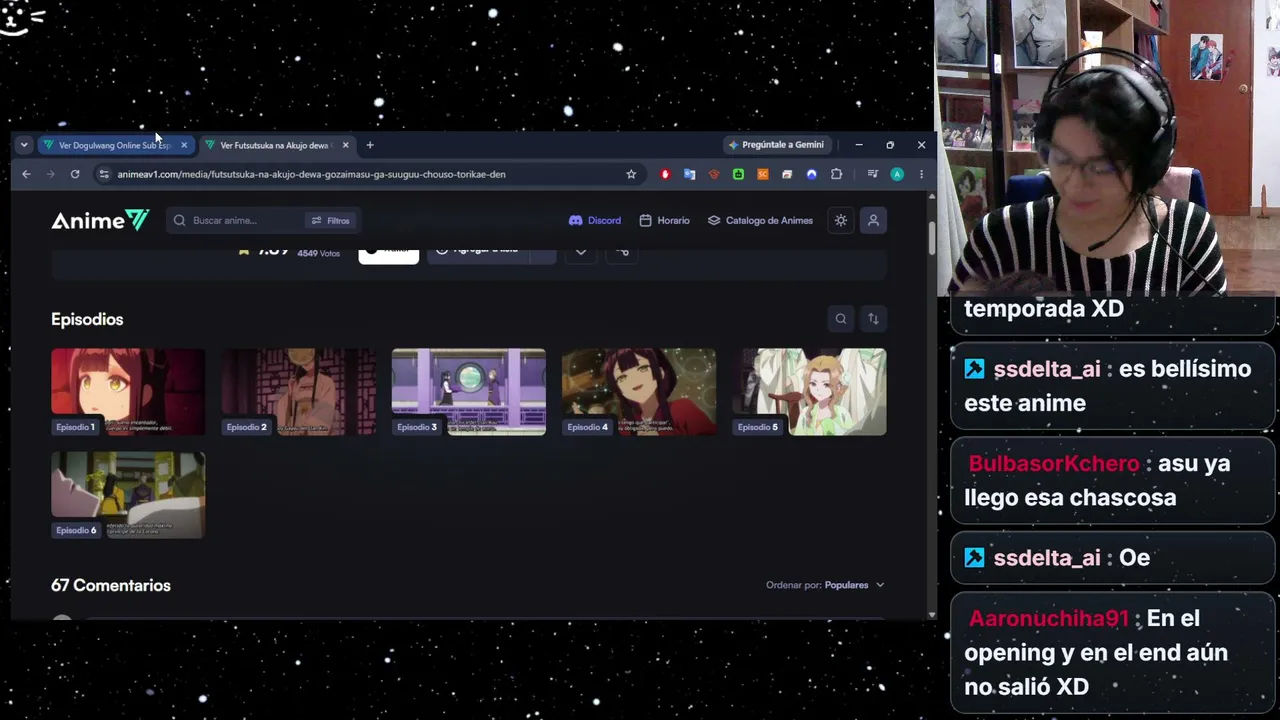
Task: Close the Ver Futsutsuka na Akujo tab
Action: coord(345,145)
